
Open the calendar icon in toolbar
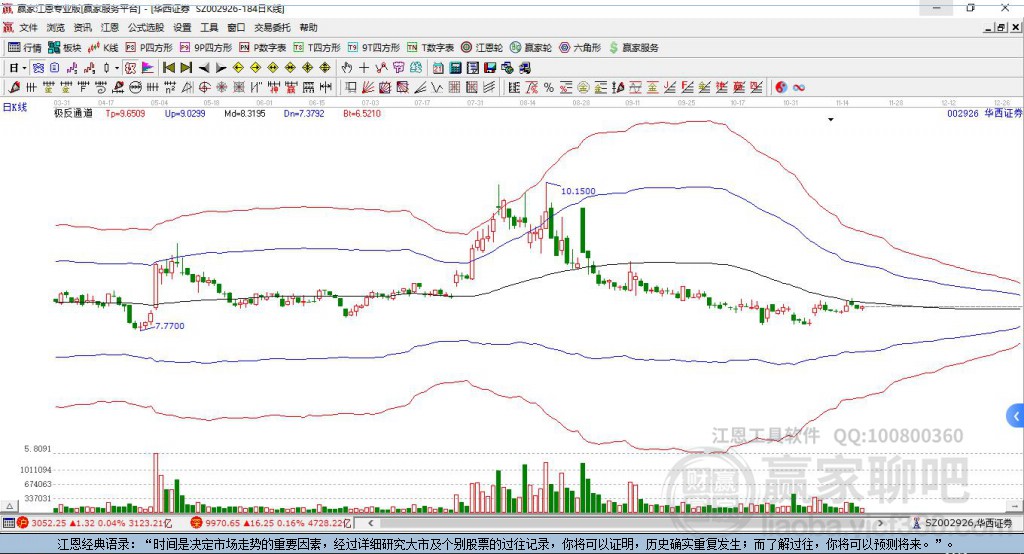click(x=438, y=67)
